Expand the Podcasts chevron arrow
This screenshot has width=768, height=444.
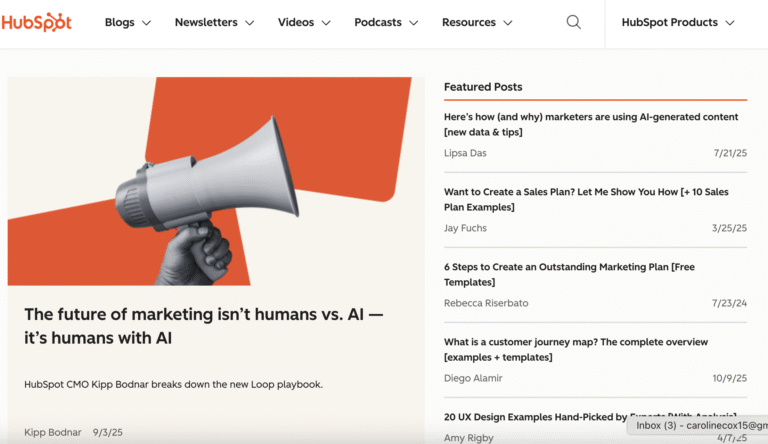(413, 23)
